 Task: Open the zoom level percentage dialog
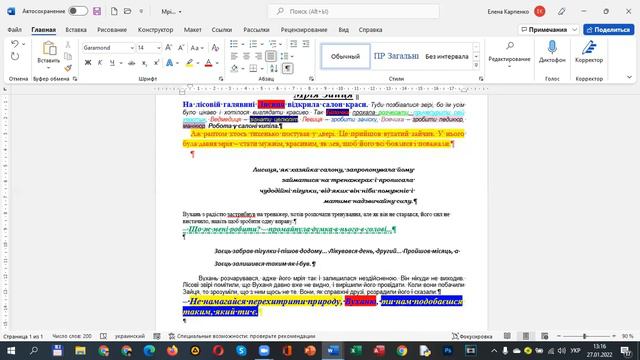[x=627, y=336]
